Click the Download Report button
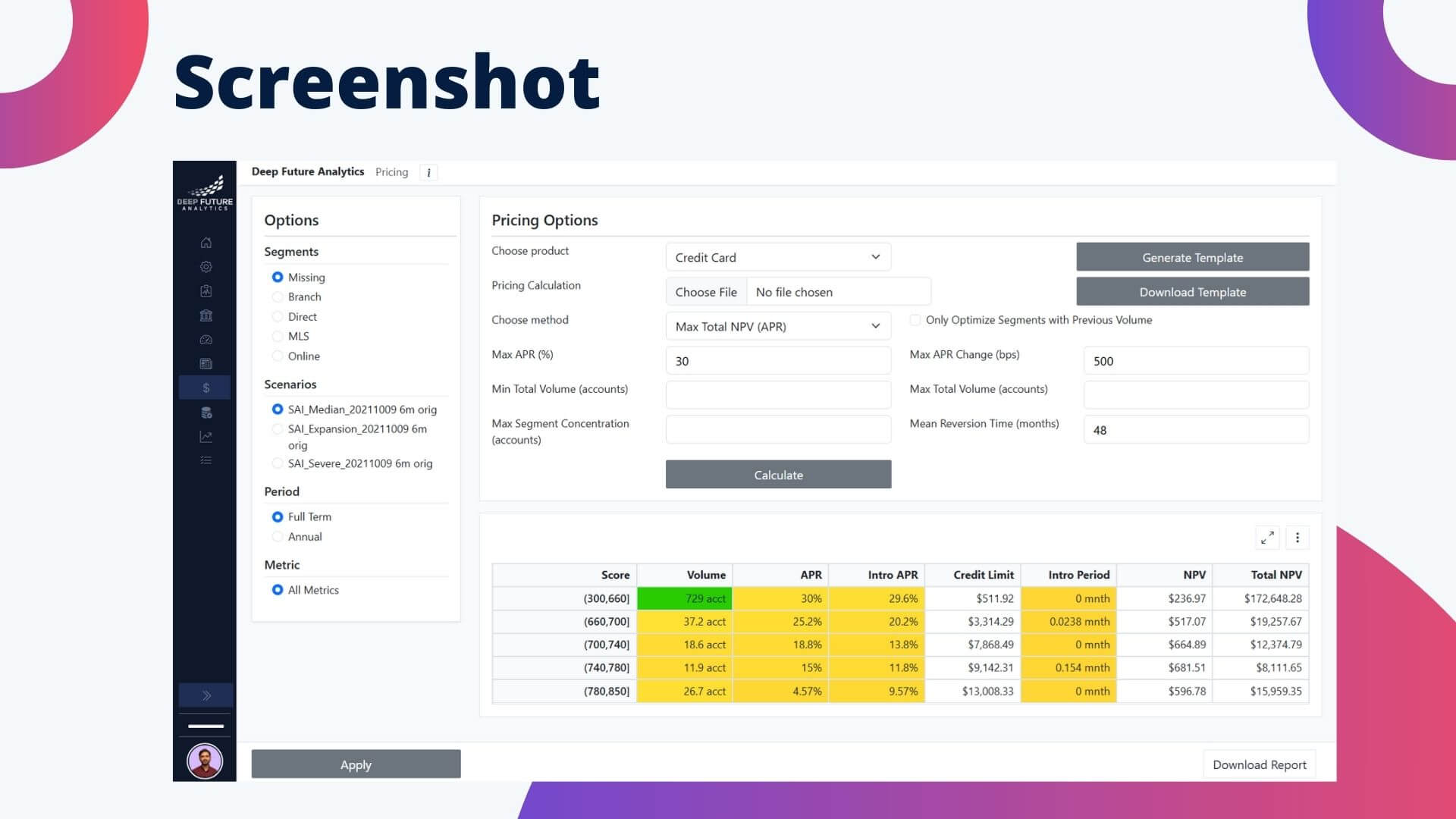Viewport: 1456px width, 819px height. pos(1259,764)
